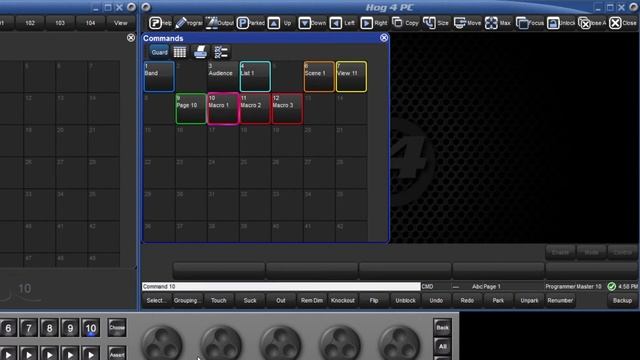Screen dimensions: 640x360
Task: Open the Help toolbar button
Action: tap(160, 23)
